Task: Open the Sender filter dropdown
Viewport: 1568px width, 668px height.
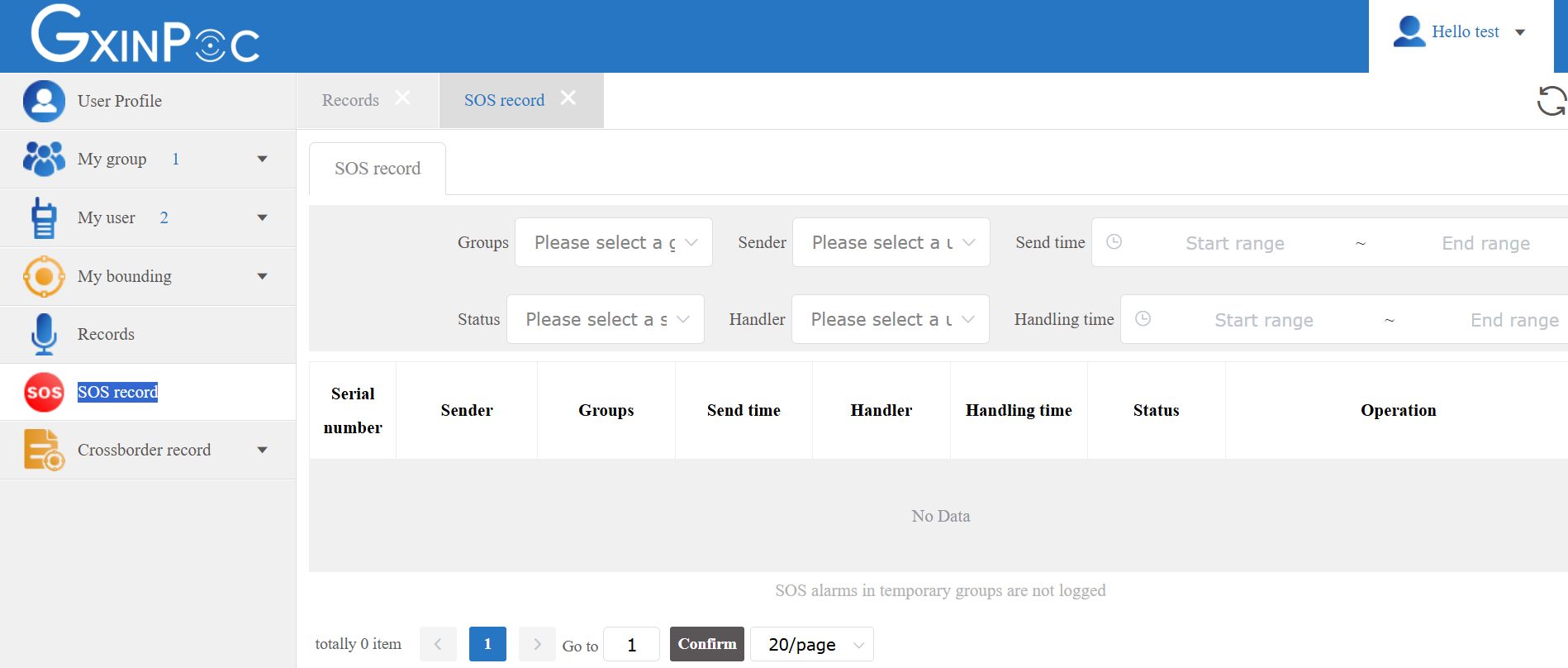Action: pos(891,242)
